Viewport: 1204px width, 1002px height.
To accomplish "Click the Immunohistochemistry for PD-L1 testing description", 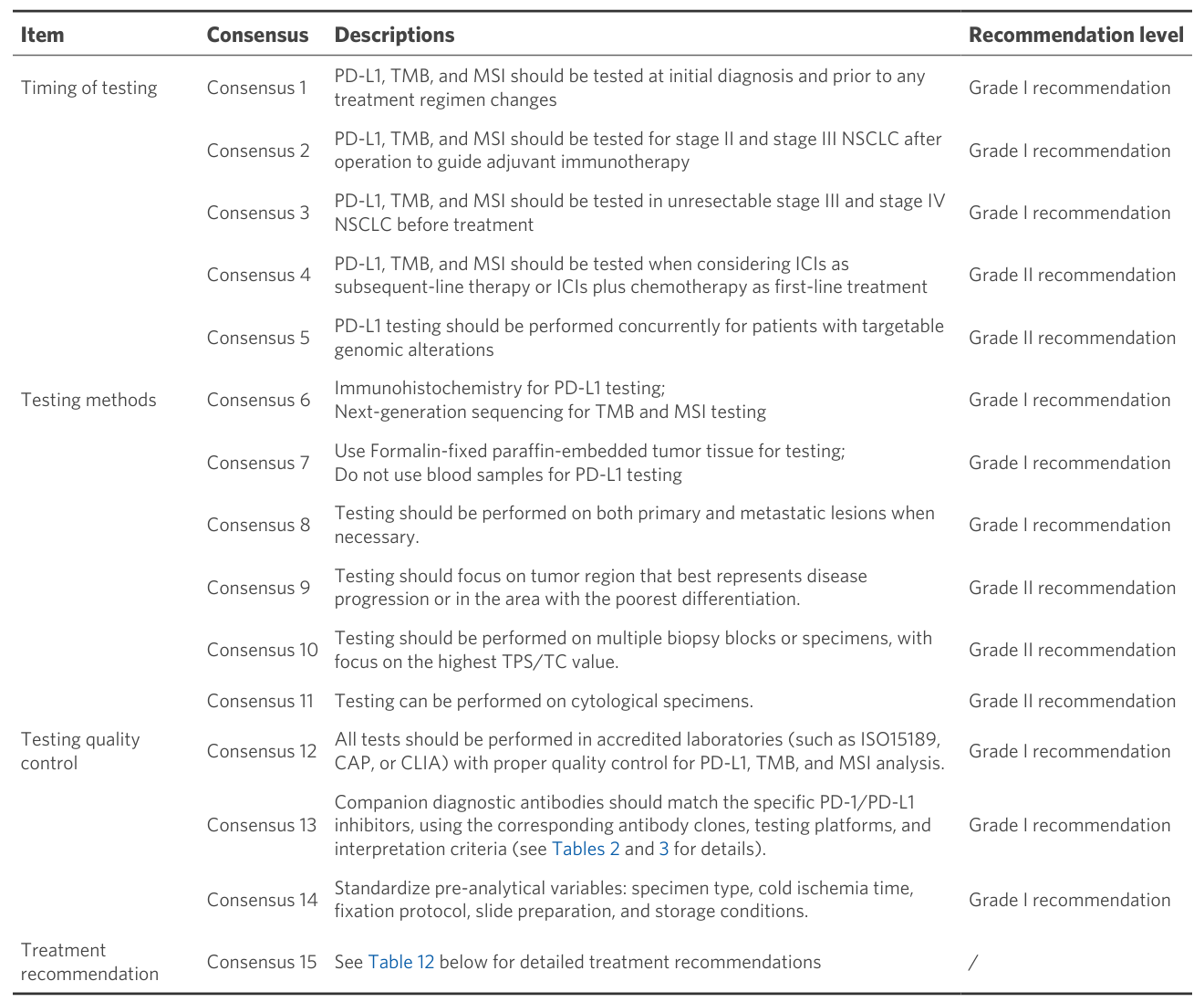I will tap(500, 388).
